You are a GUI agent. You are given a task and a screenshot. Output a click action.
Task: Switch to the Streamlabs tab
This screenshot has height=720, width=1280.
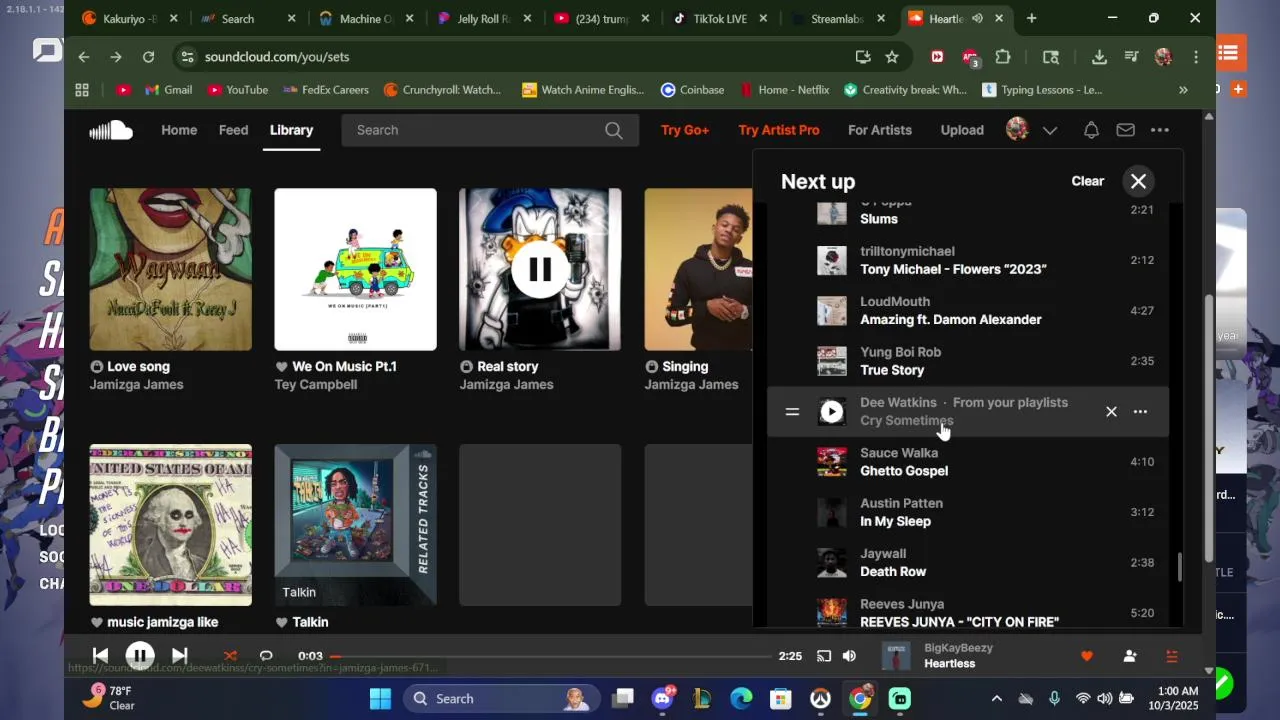[838, 18]
